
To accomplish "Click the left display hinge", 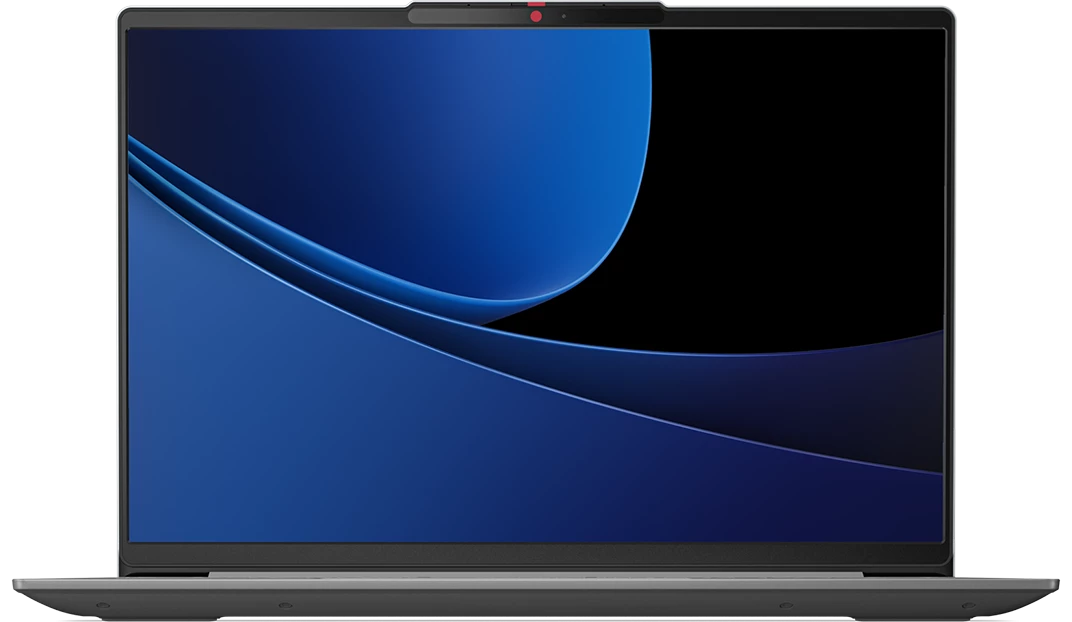I will 165,573.
